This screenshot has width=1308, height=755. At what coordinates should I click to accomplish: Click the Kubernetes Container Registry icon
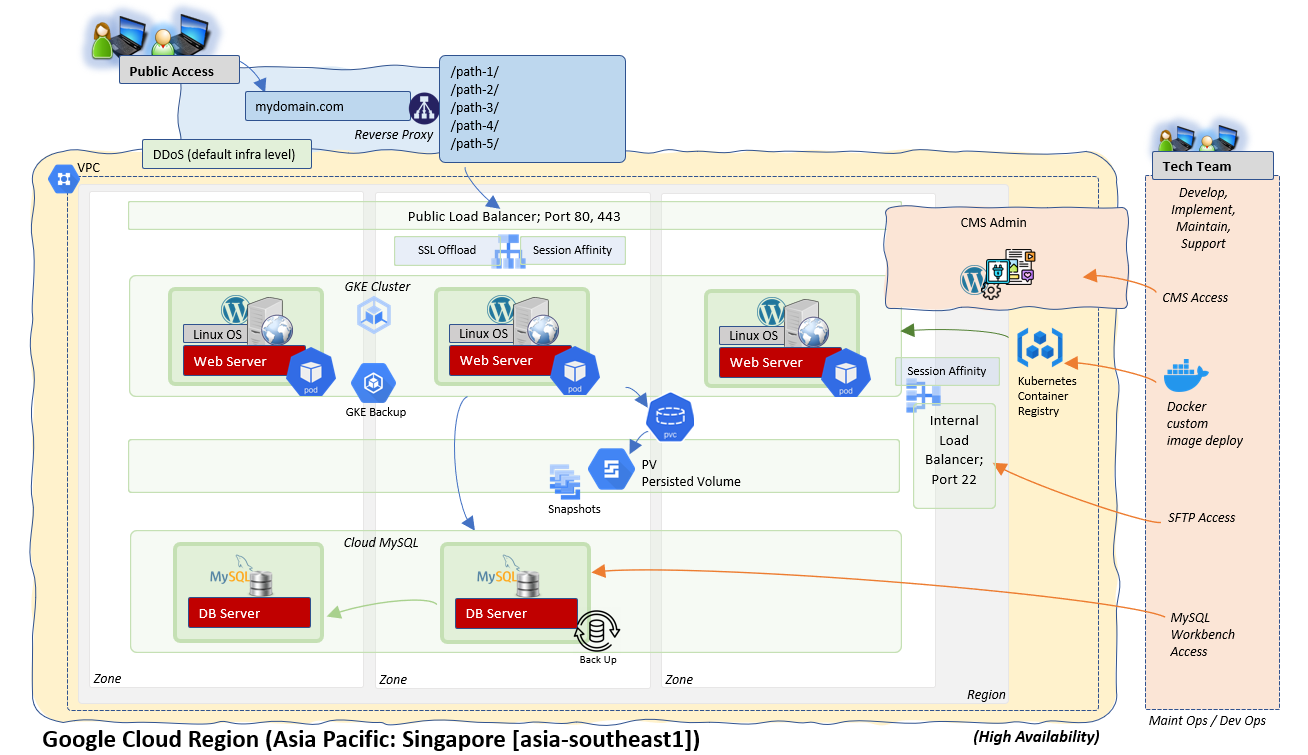[1040, 348]
